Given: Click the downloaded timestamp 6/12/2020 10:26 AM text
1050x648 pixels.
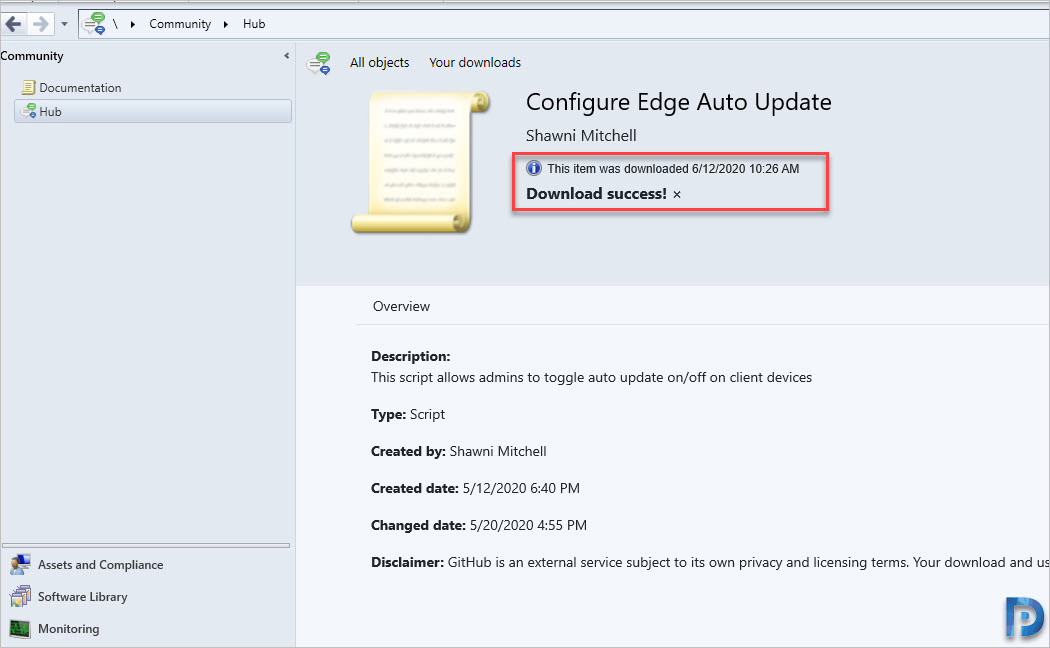Looking at the screenshot, I should tap(745, 169).
